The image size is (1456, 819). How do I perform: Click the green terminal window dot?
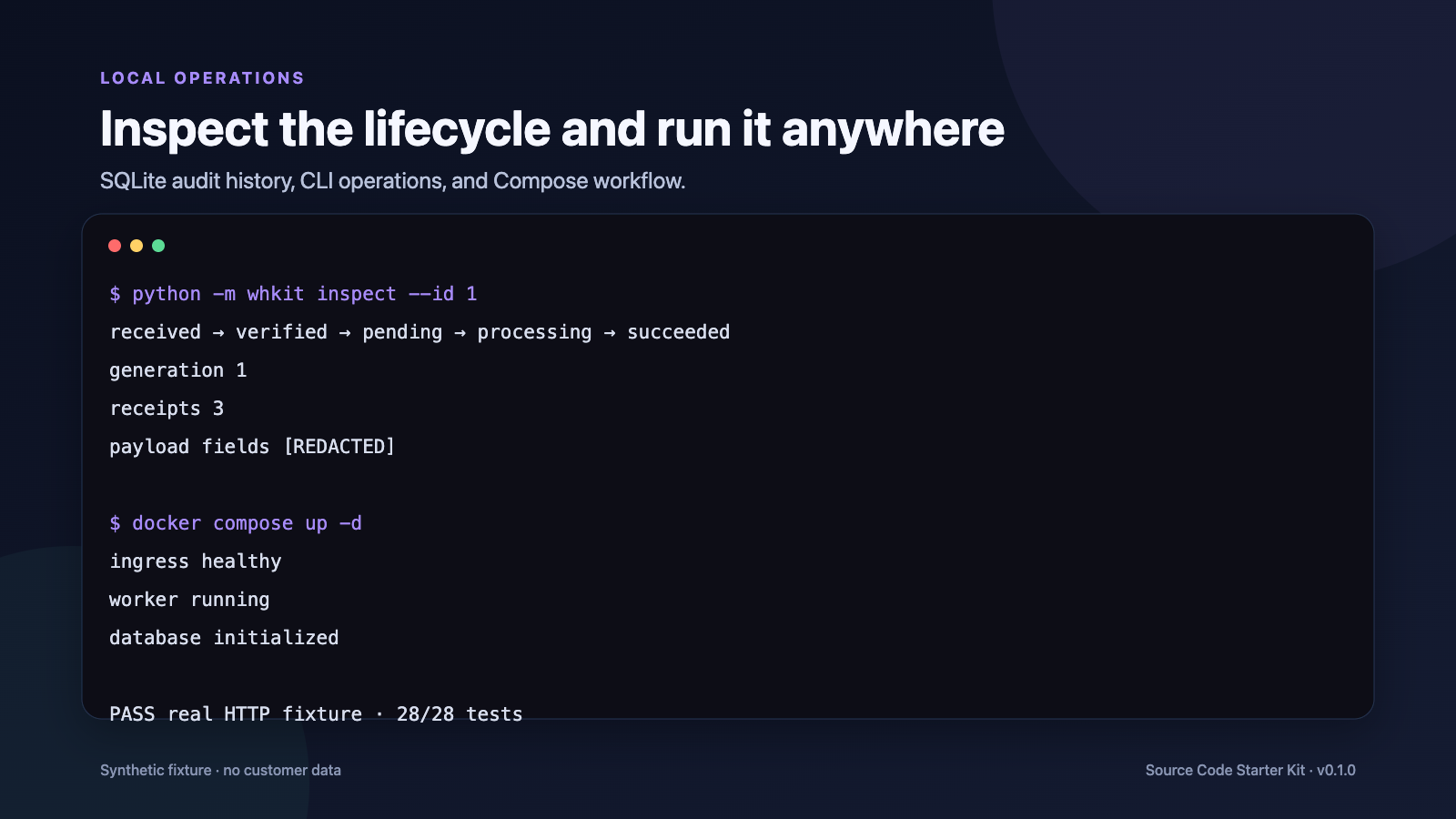point(158,246)
